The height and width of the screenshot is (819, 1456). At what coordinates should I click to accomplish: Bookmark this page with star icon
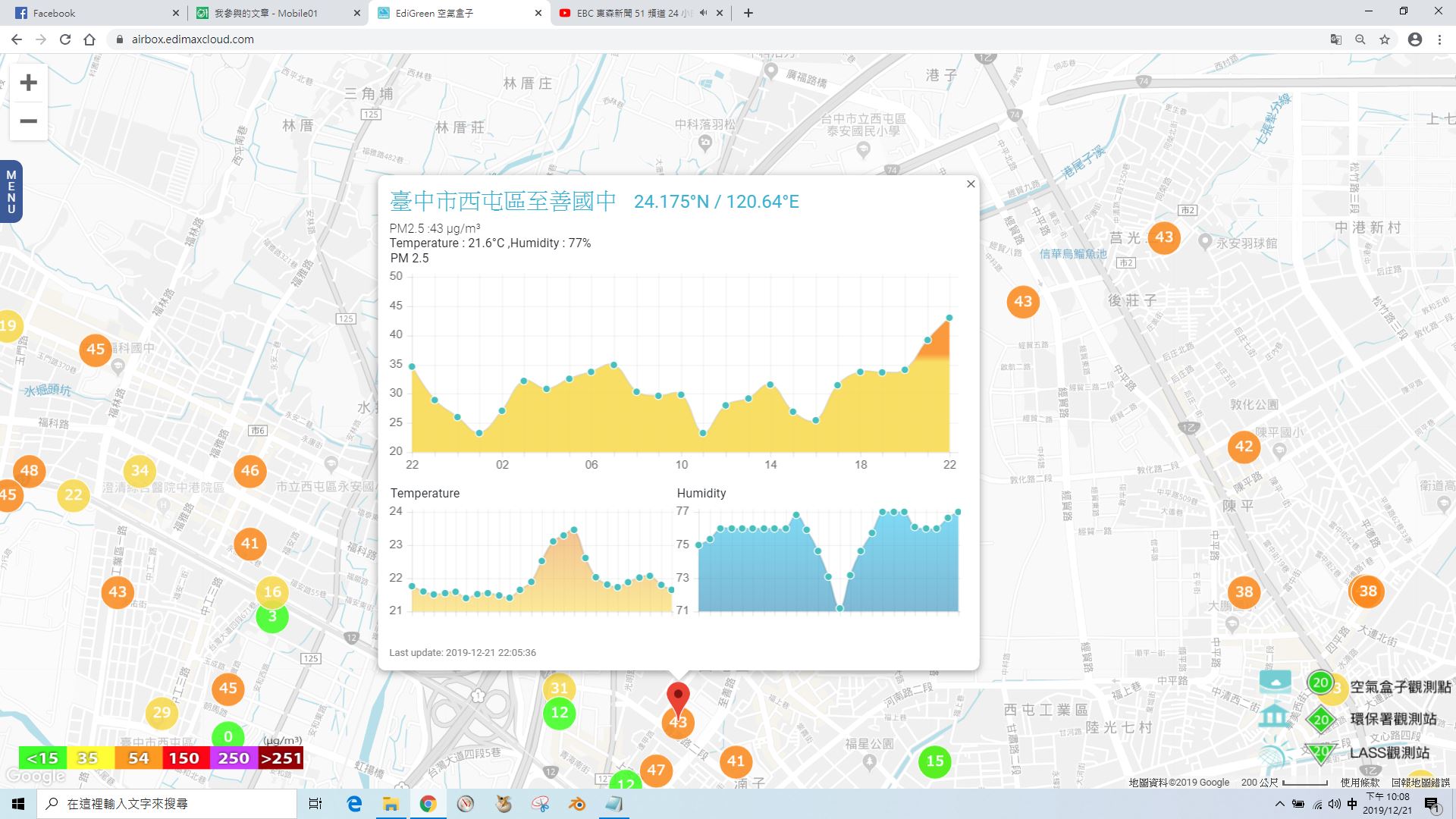pos(1385,39)
